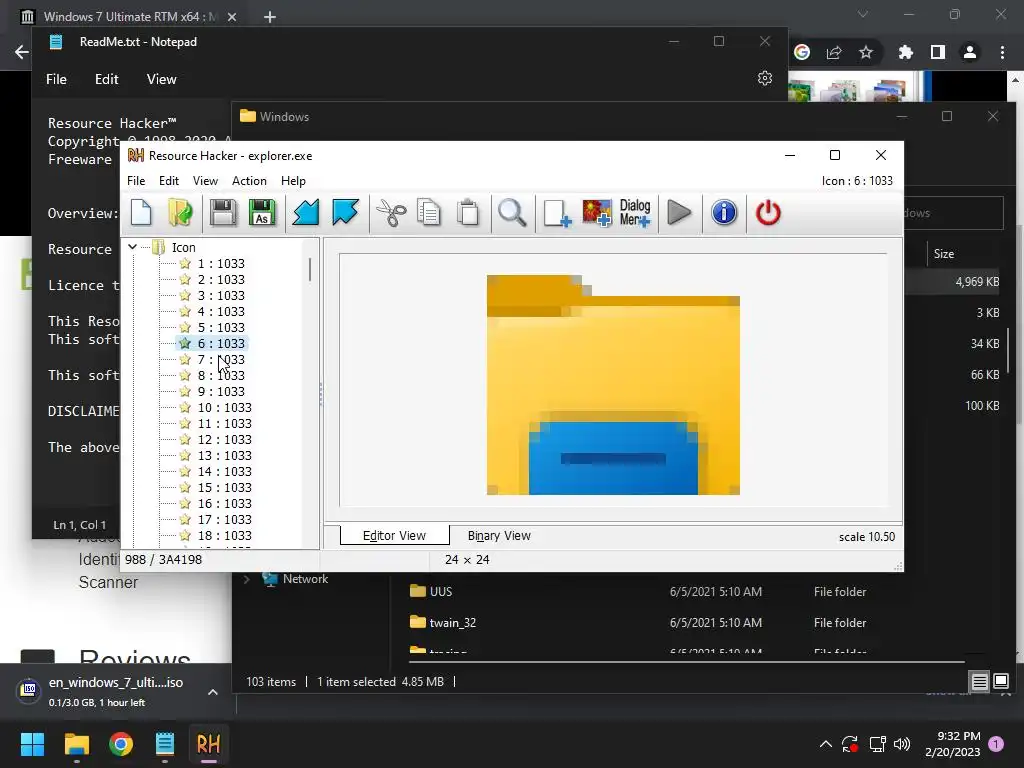Screen dimensions: 1024x768
Task: Open Resource Hacker Action menu
Action: pyautogui.click(x=249, y=181)
